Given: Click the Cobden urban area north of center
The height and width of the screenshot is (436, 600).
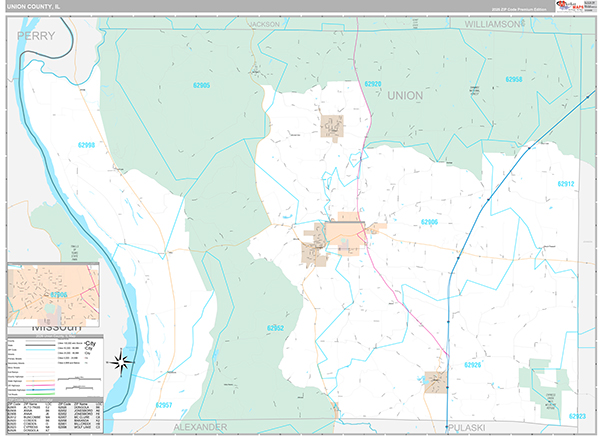Looking at the screenshot, I should point(331,125).
